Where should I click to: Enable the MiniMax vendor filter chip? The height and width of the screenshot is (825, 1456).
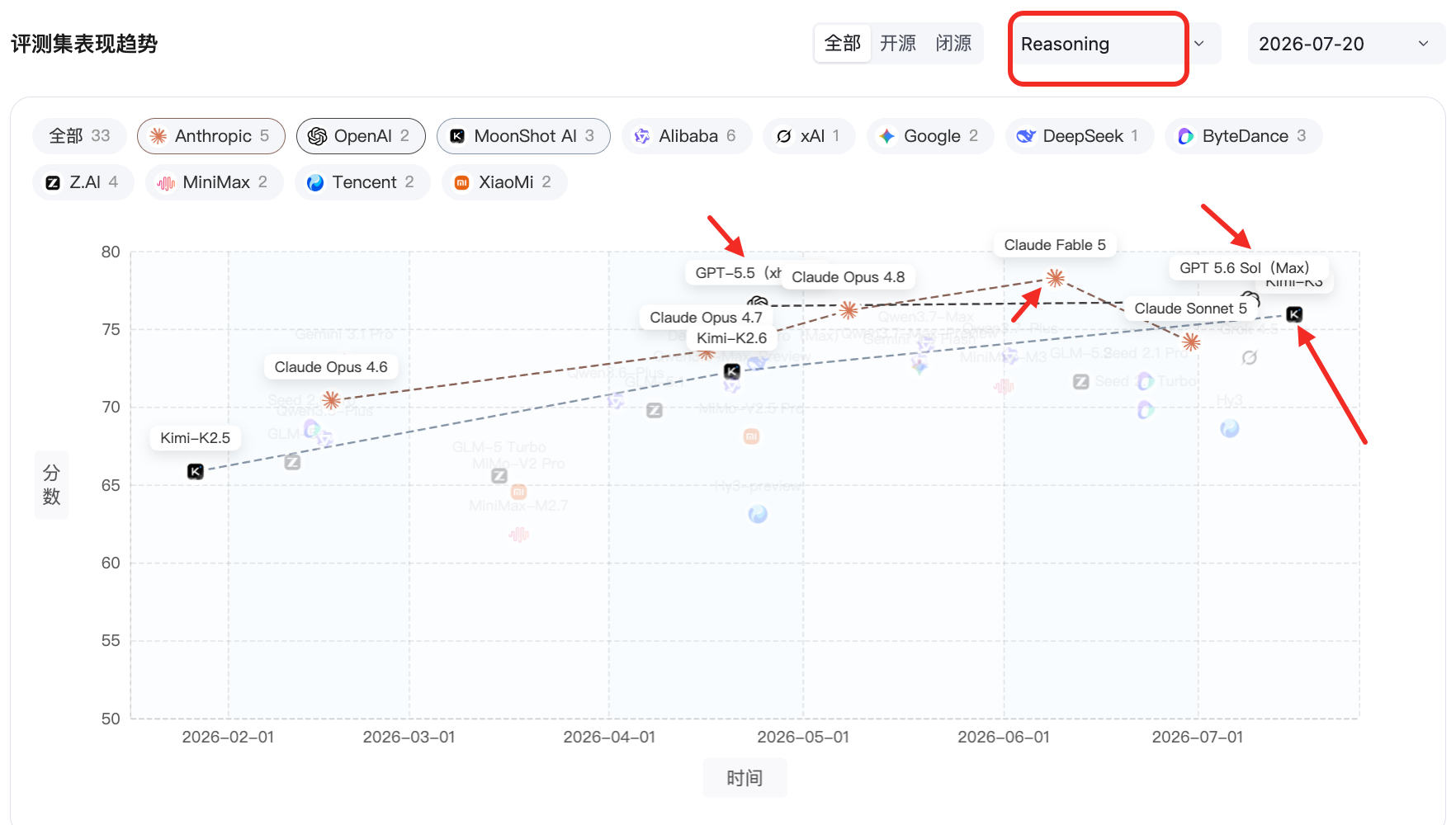[215, 182]
